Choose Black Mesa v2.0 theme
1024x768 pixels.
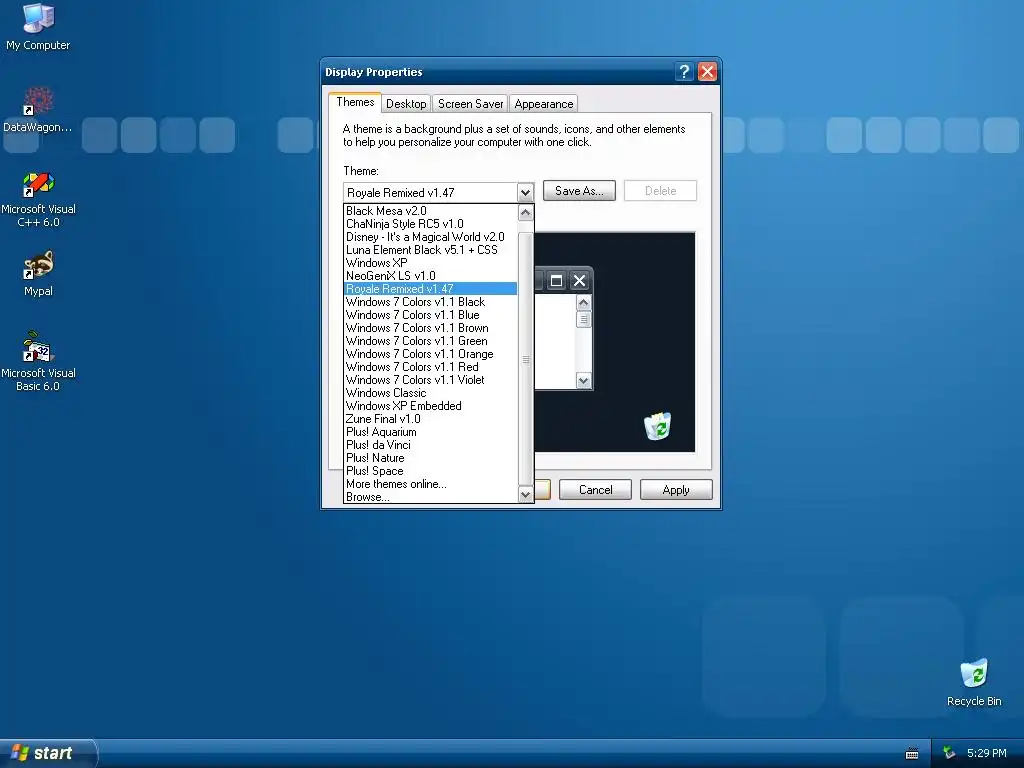pyautogui.click(x=430, y=211)
